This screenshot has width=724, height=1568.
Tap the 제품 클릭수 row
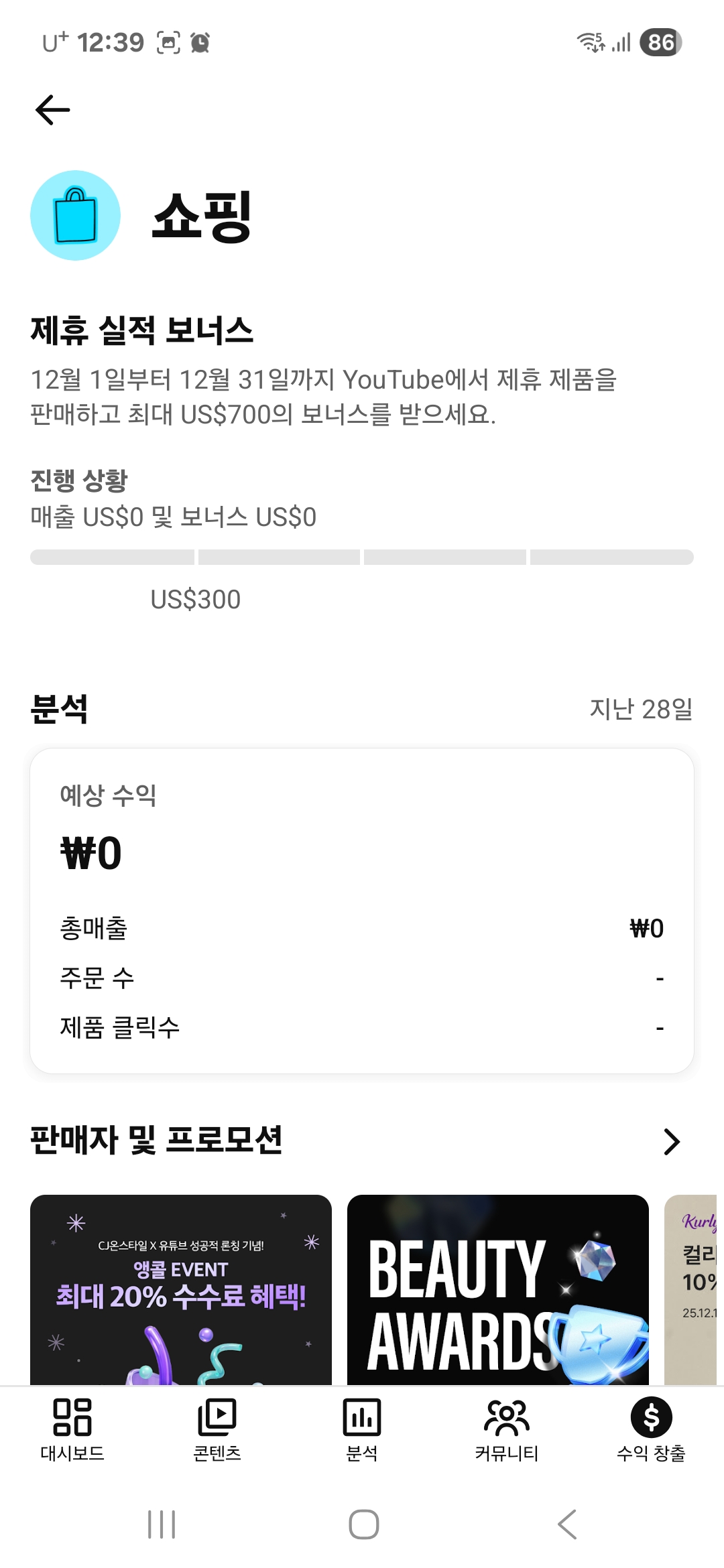pos(362,1027)
